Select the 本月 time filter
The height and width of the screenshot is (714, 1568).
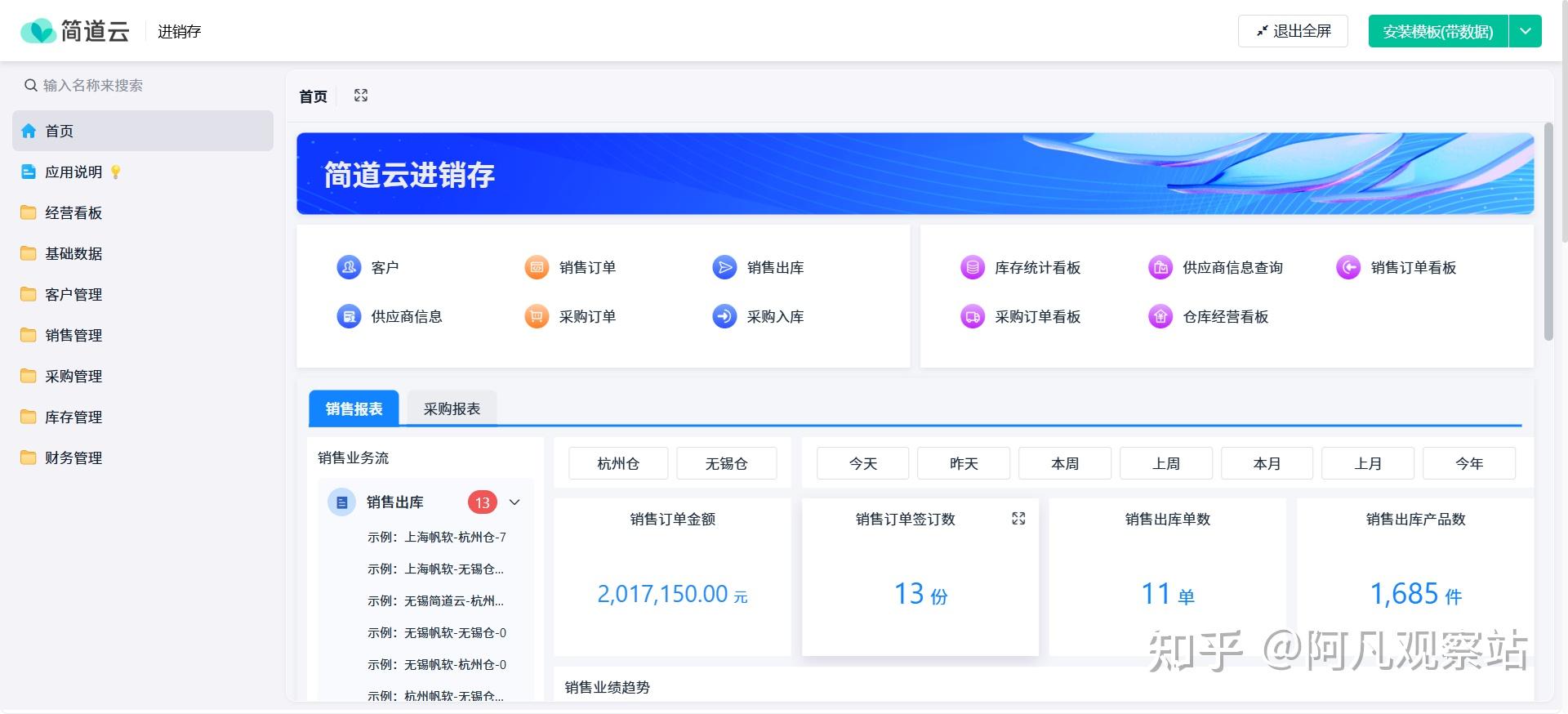pyautogui.click(x=1267, y=463)
